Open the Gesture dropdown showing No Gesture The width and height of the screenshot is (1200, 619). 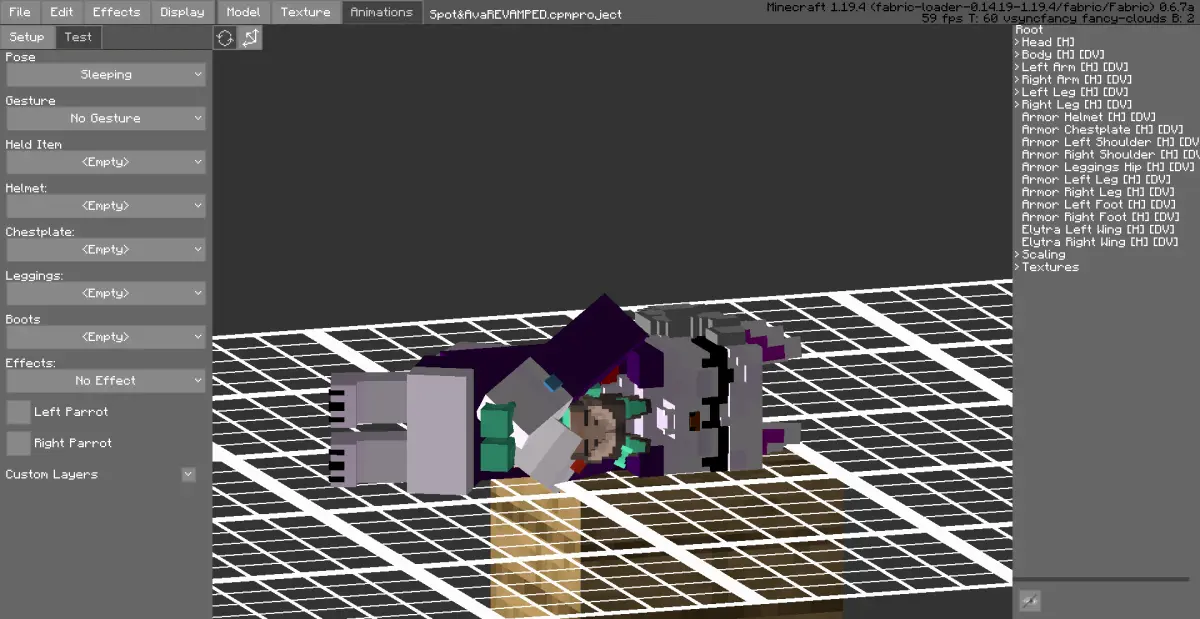[x=105, y=118]
